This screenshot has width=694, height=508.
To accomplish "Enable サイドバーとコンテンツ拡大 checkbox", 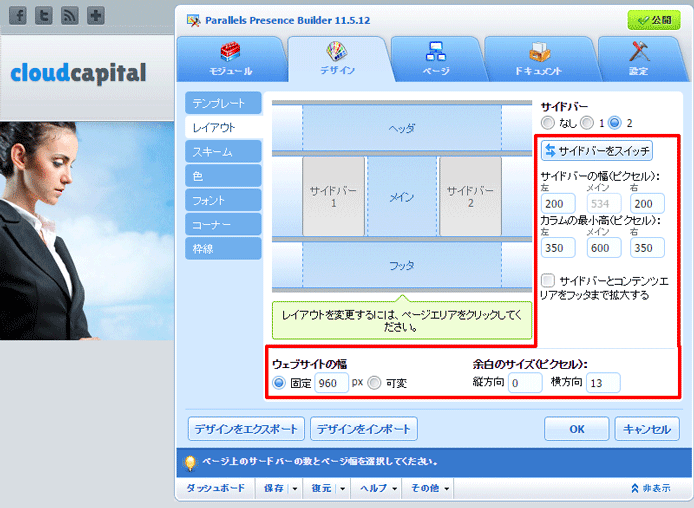I will 548,281.
